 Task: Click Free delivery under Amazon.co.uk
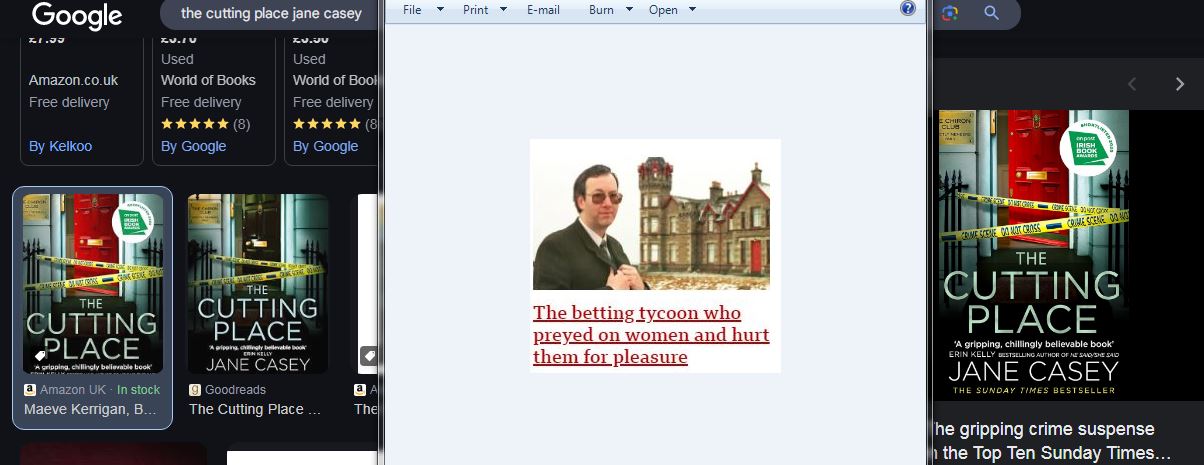point(69,102)
